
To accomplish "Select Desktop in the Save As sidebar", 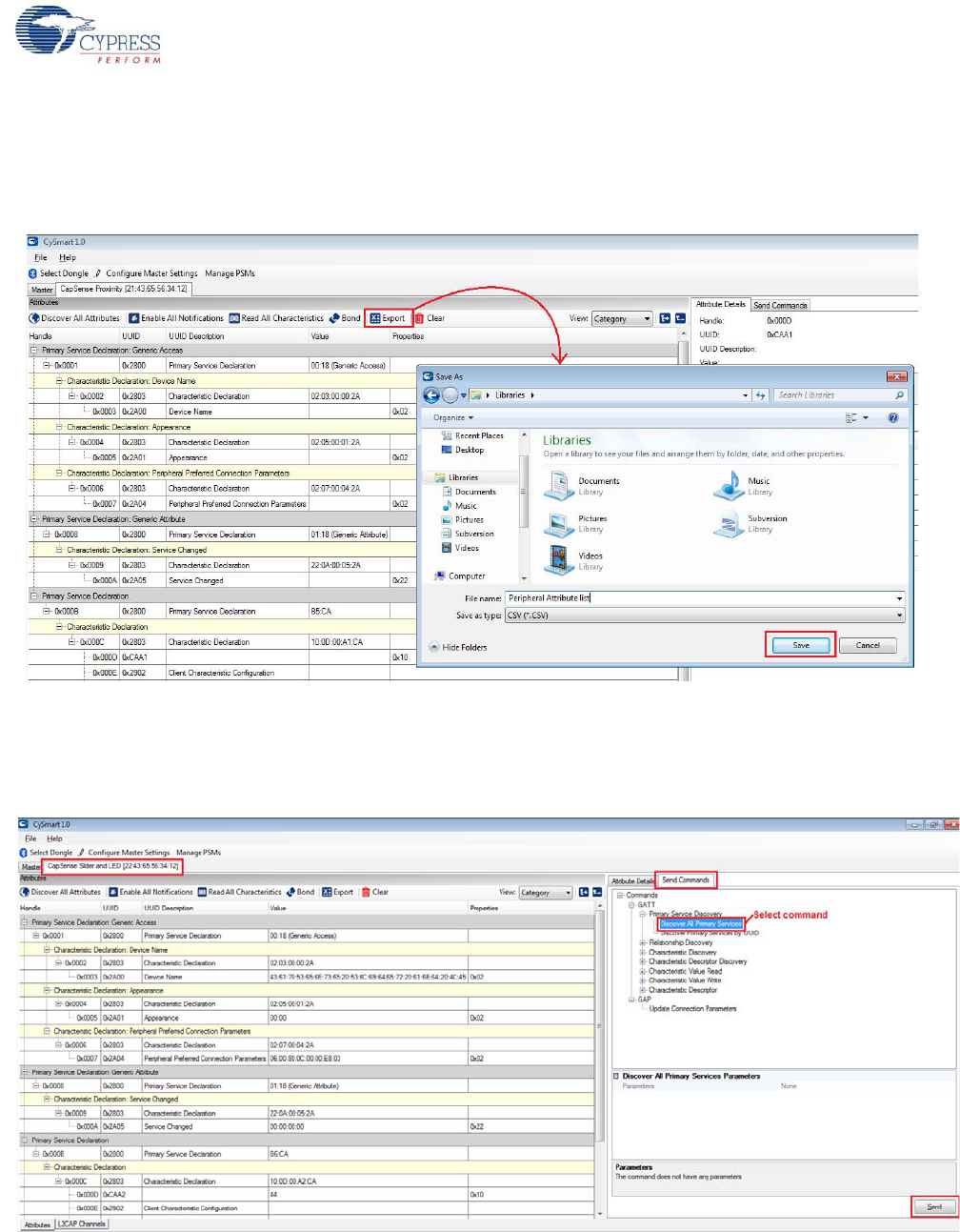I will [x=463, y=450].
